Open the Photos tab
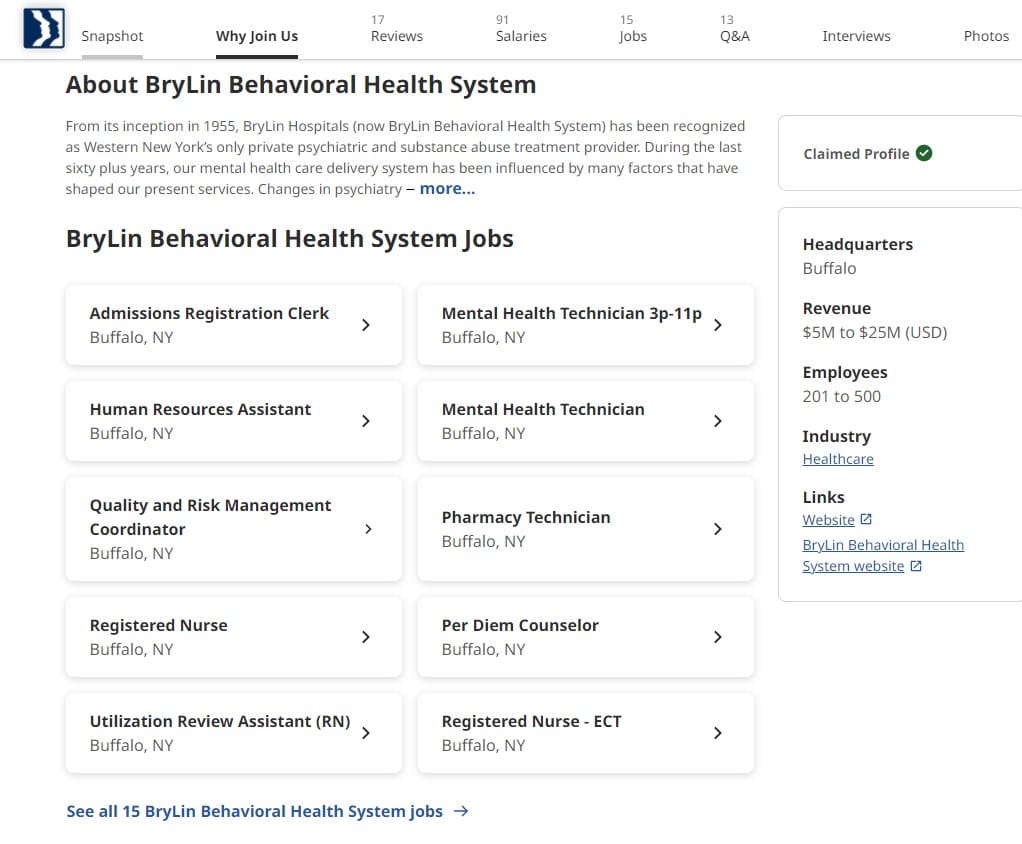This screenshot has height=844, width=1022. [x=986, y=36]
